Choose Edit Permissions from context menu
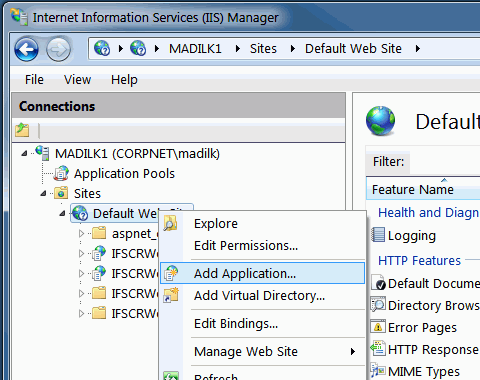Image resolution: width=480 pixels, height=380 pixels. click(x=262, y=246)
